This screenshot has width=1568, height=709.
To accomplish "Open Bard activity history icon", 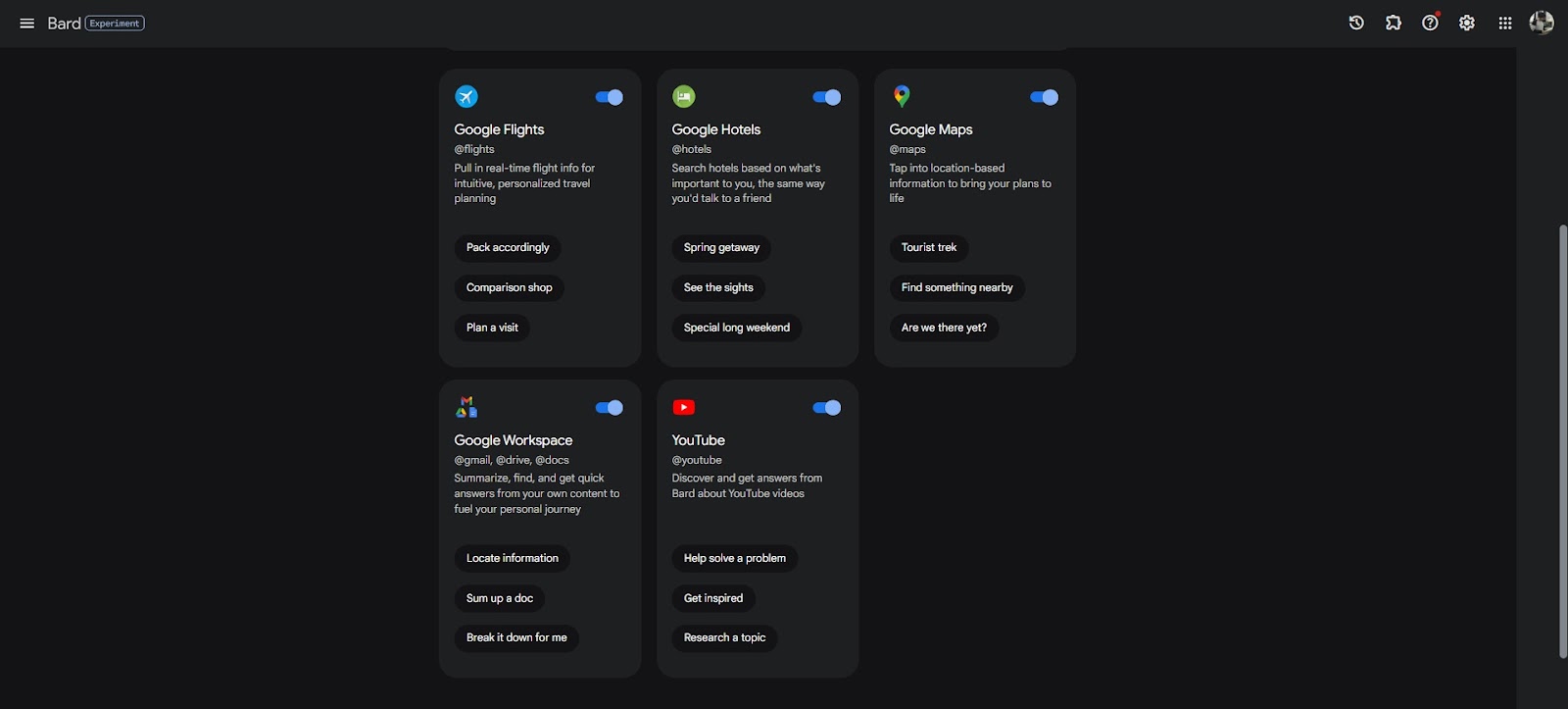I will point(1356,23).
